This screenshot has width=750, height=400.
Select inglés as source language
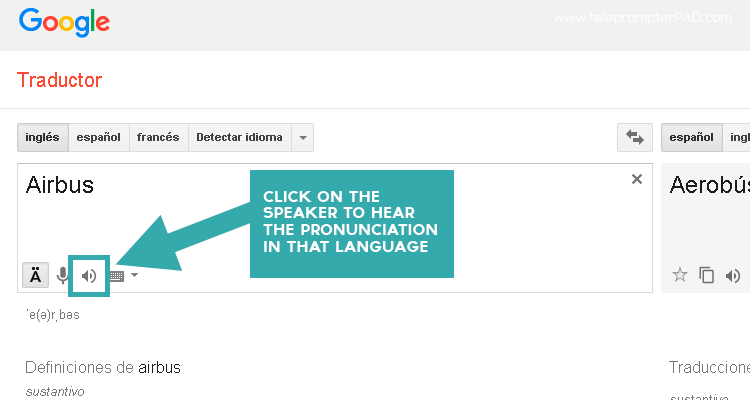tap(42, 137)
